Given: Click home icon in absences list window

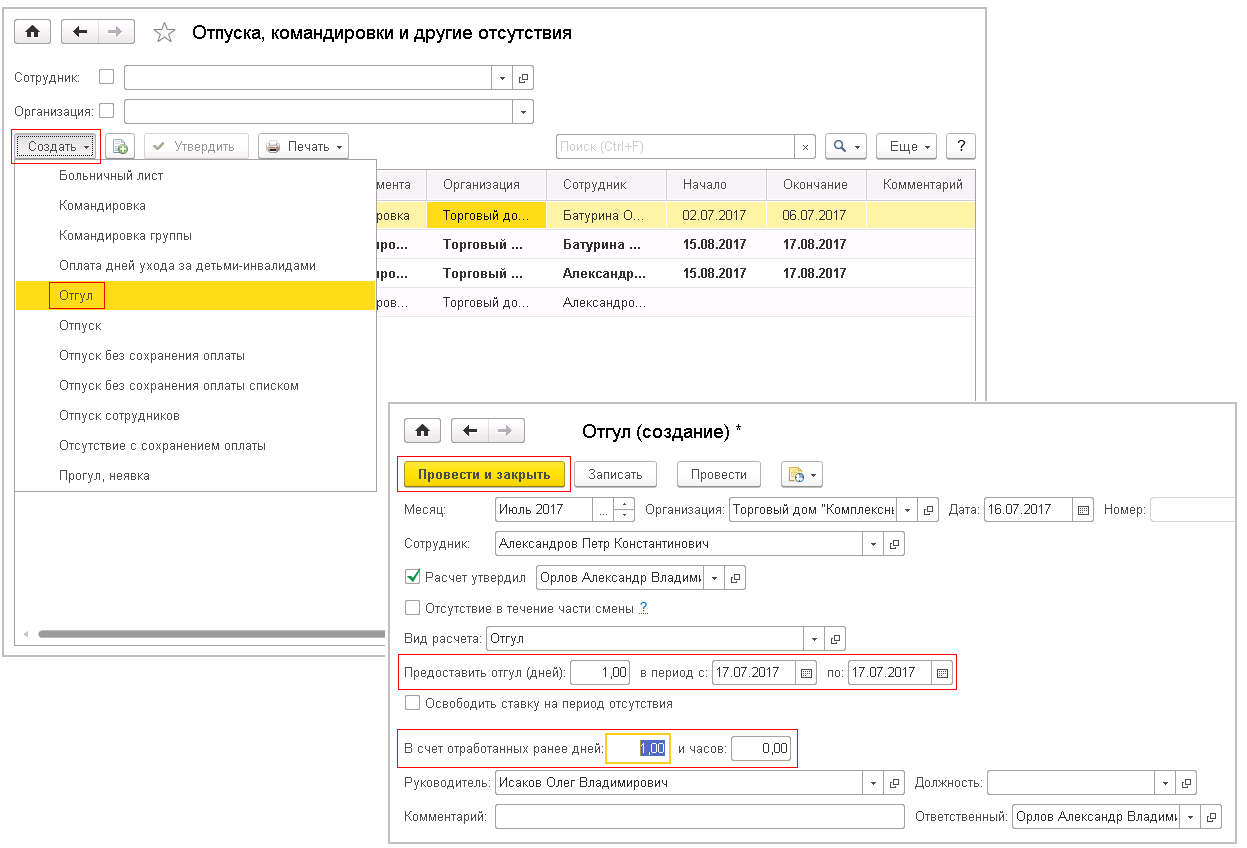Looking at the screenshot, I should [32, 32].
